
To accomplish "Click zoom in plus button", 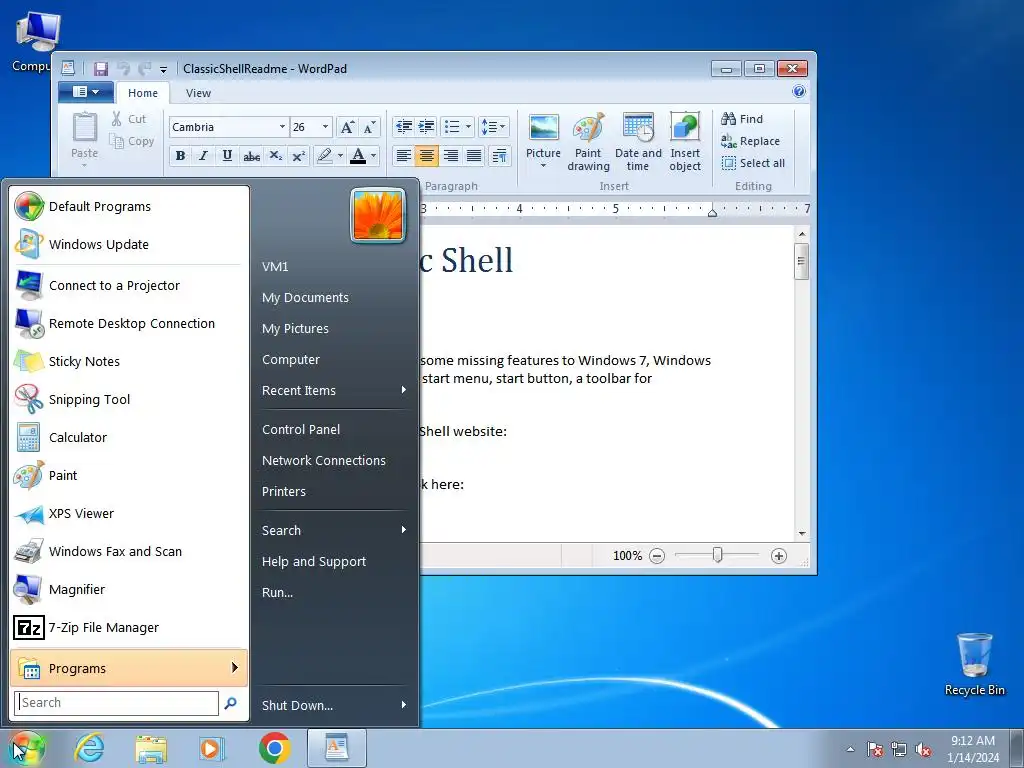I will pyautogui.click(x=778, y=556).
